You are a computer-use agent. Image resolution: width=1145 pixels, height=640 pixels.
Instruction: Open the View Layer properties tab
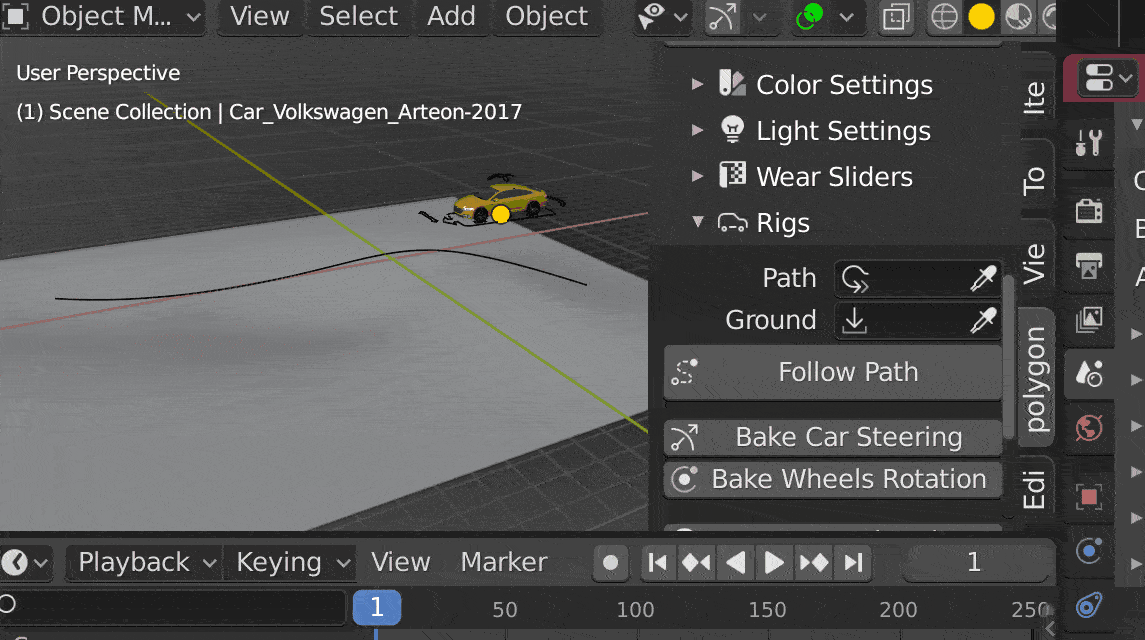coord(1088,319)
